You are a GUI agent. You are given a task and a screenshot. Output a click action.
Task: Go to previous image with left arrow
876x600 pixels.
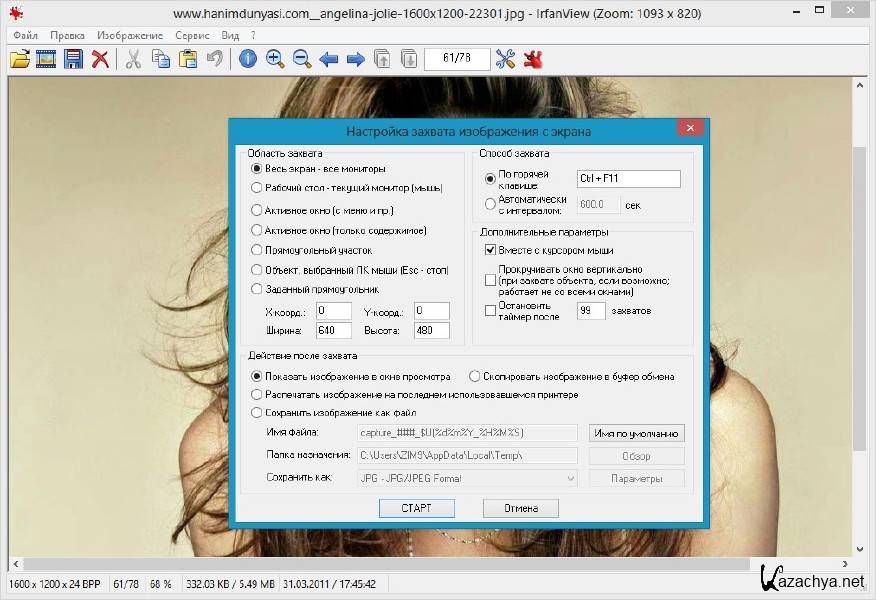click(x=329, y=59)
